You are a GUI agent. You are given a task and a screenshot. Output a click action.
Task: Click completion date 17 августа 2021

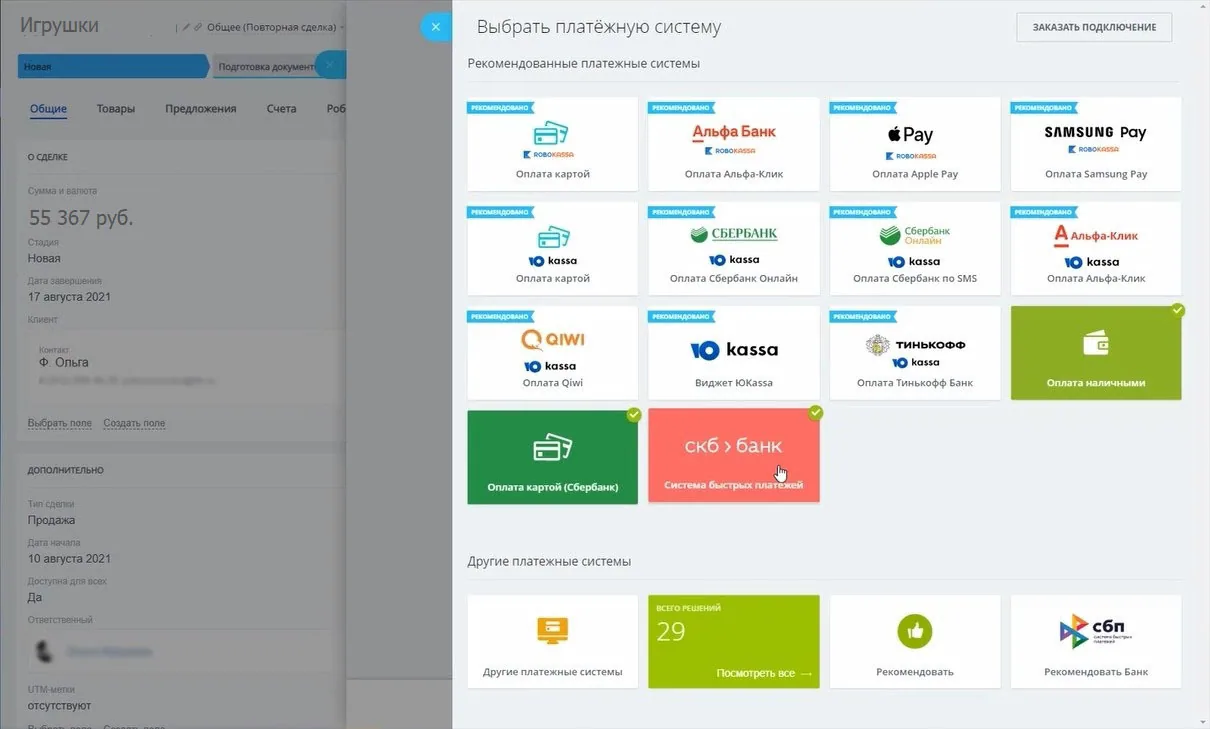click(x=69, y=297)
